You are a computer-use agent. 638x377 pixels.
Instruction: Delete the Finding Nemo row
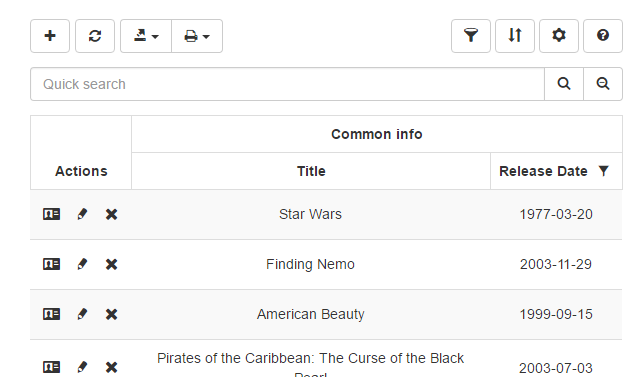tap(111, 264)
